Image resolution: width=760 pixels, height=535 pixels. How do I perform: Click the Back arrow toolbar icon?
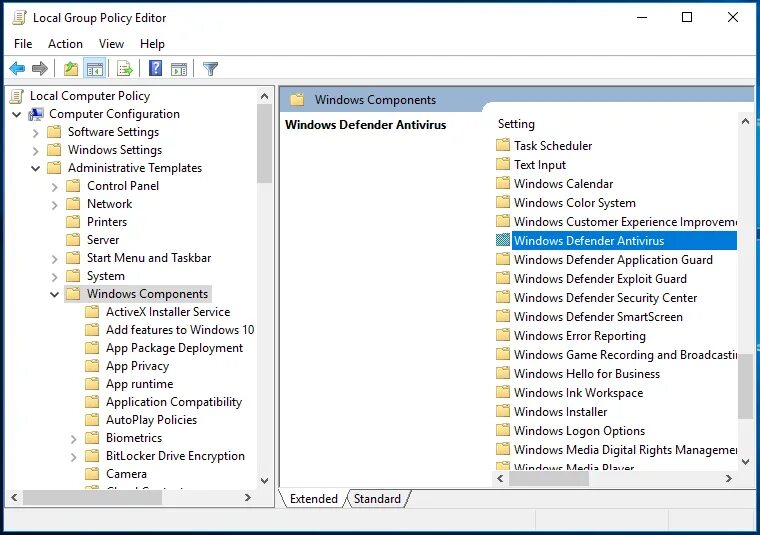click(x=17, y=69)
